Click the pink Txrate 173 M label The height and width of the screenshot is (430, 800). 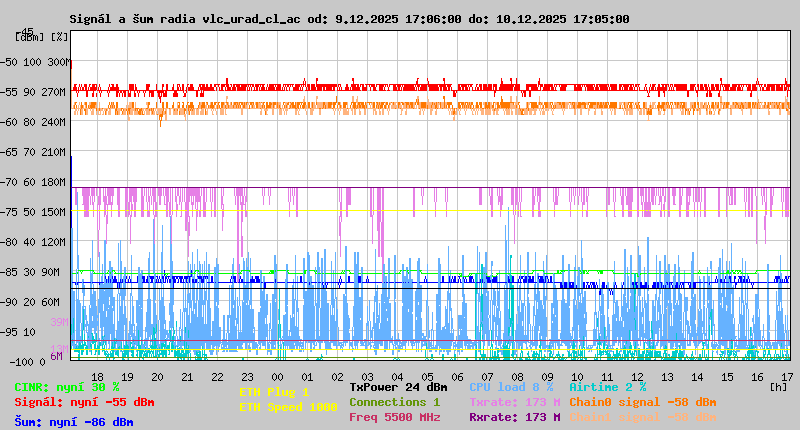[x=514, y=402]
